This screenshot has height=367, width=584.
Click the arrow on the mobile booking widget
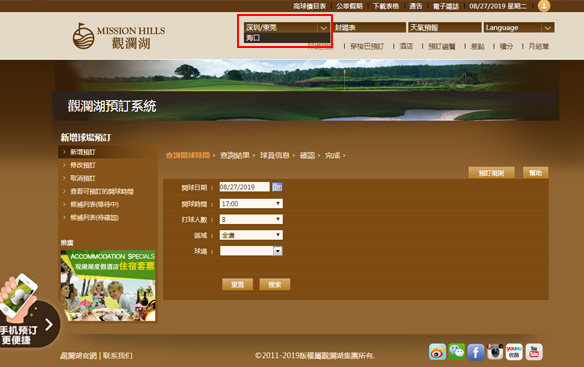[x=49, y=325]
